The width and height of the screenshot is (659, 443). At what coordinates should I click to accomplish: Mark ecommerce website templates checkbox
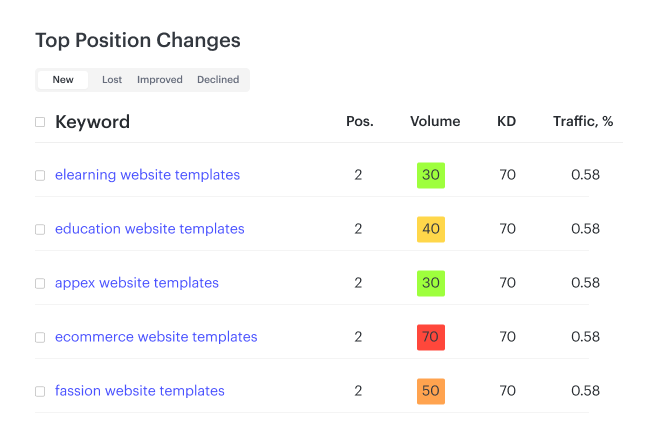40,337
